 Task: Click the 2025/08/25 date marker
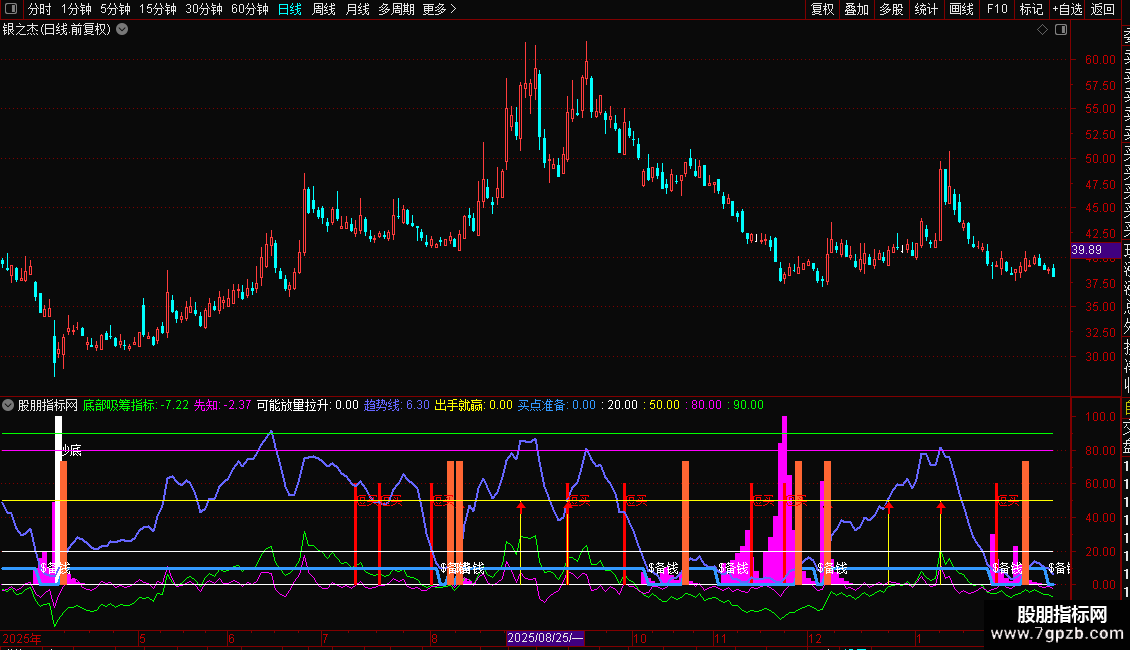[545, 638]
